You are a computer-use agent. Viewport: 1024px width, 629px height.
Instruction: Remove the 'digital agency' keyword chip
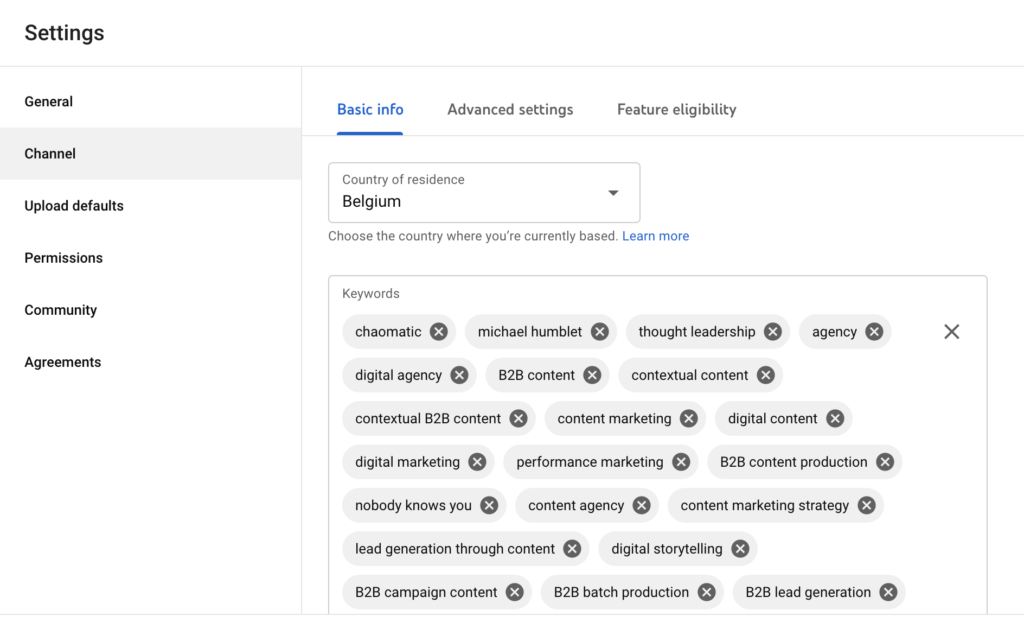tap(459, 375)
